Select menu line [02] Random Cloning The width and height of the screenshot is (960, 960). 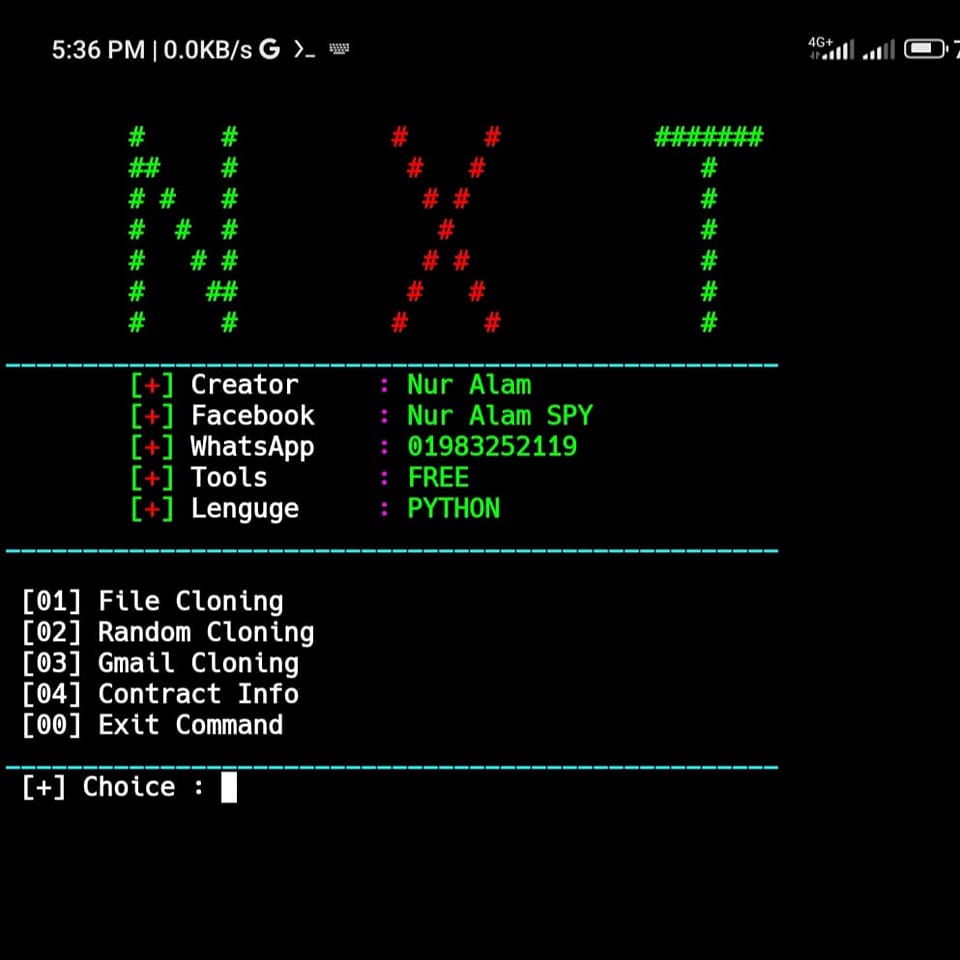tap(168, 632)
